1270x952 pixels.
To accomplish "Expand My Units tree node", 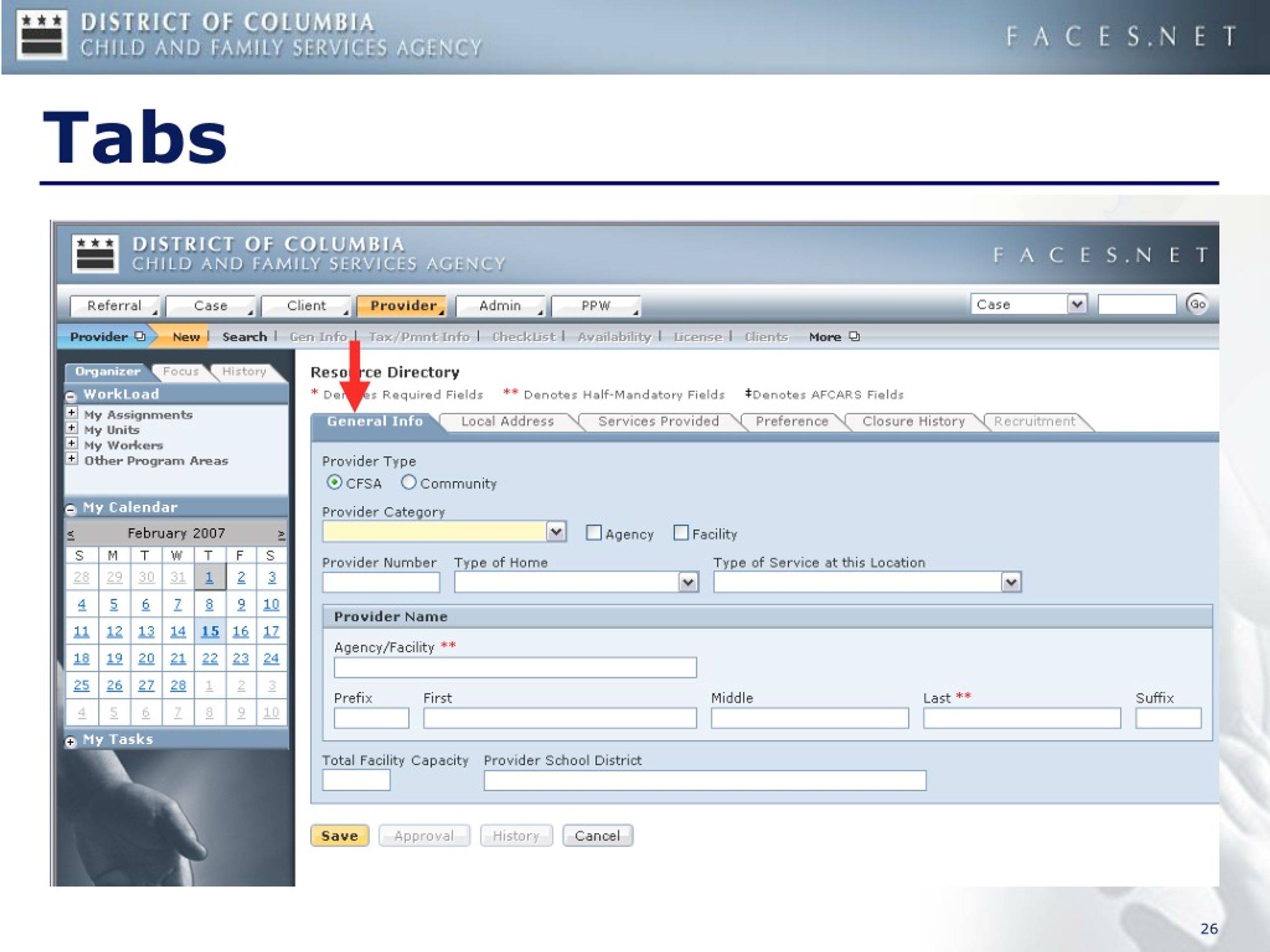I will (72, 428).
